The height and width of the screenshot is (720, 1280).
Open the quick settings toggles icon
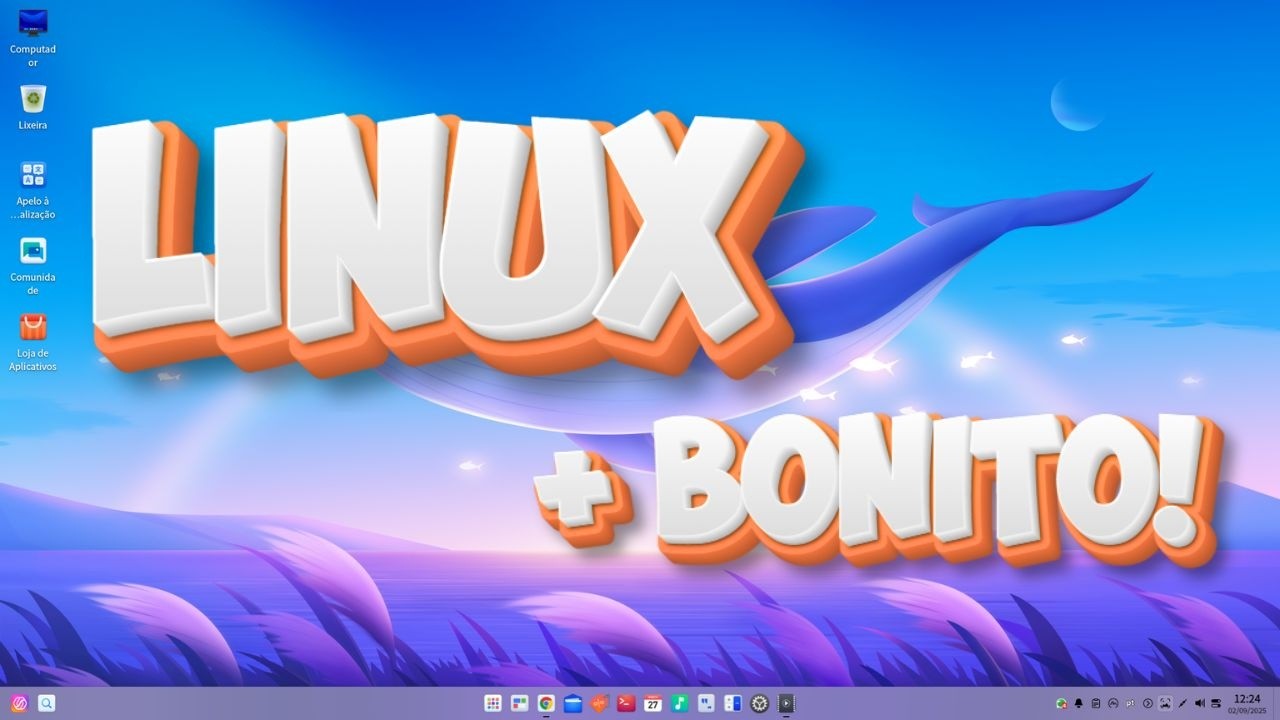pos(1217,703)
